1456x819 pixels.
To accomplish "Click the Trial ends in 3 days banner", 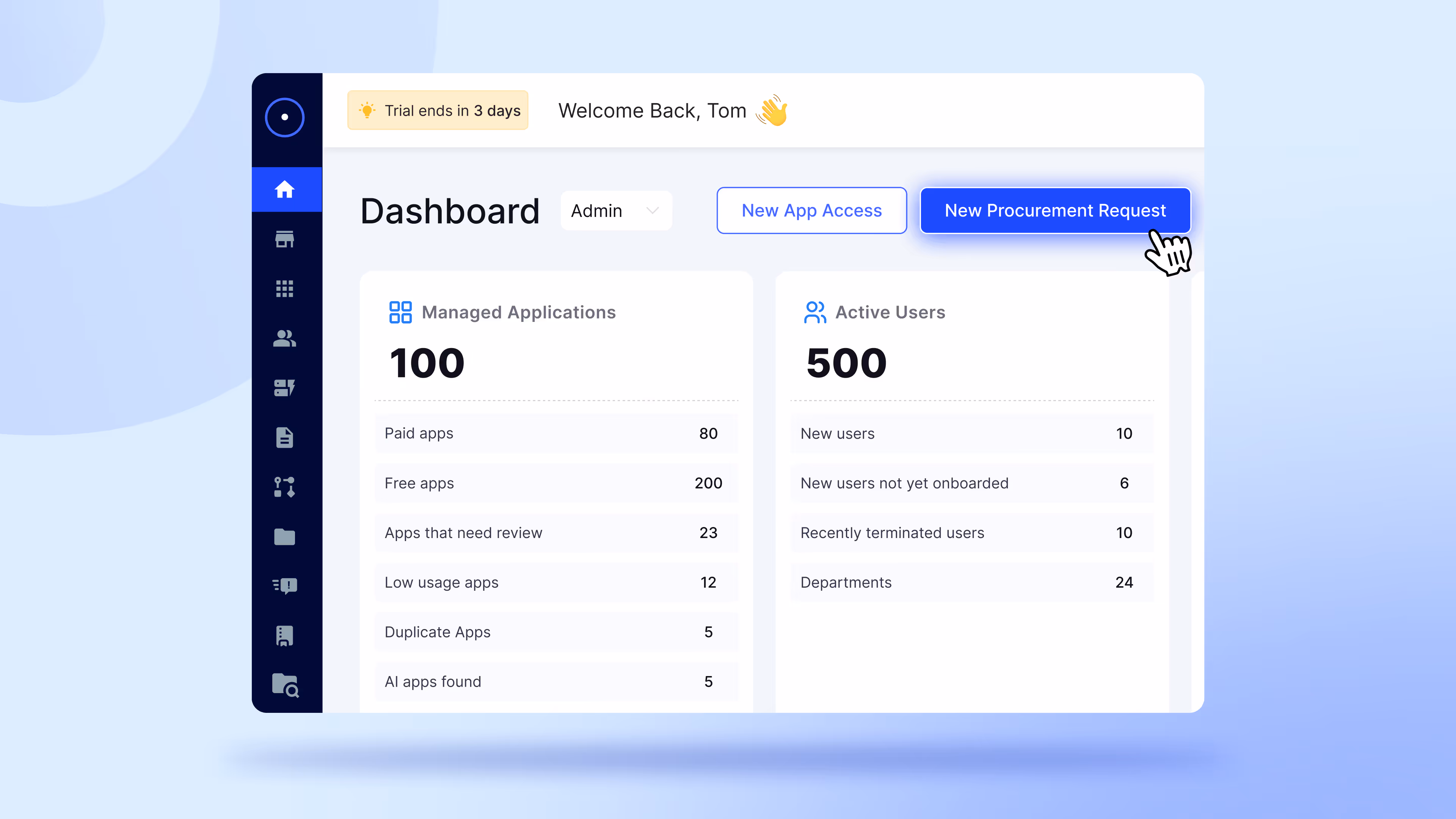I will (438, 111).
